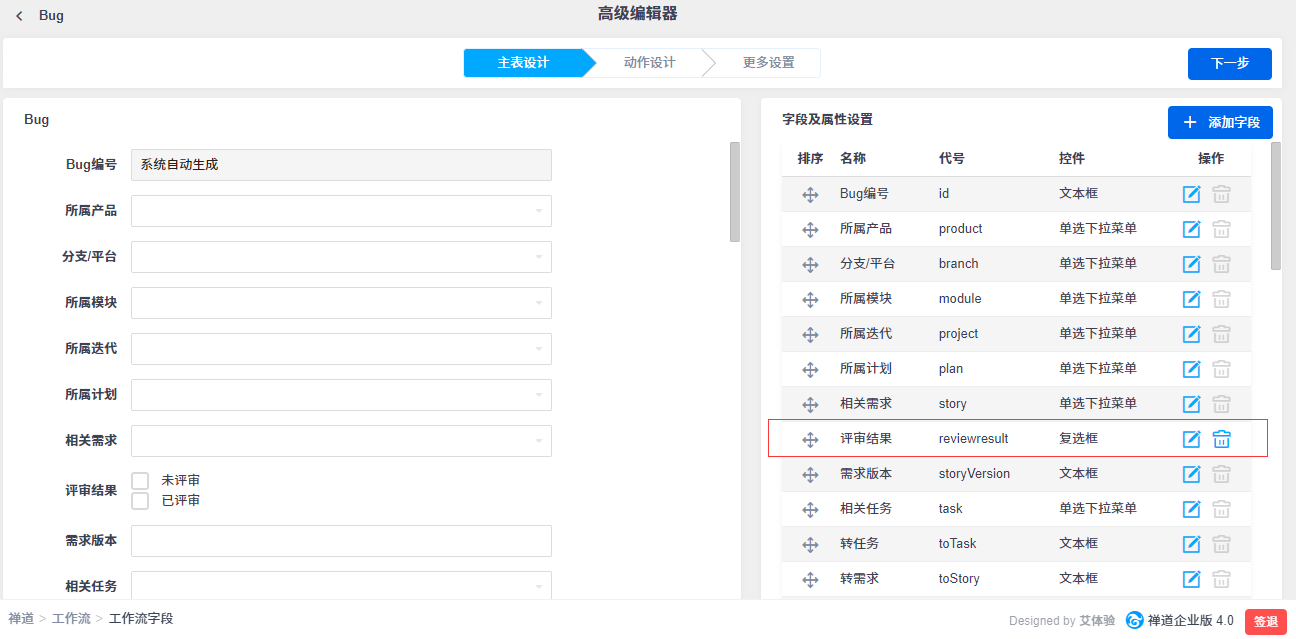Image resolution: width=1296 pixels, height=639 pixels.
Task: Click into the 需求版本 text input
Action: [341, 541]
